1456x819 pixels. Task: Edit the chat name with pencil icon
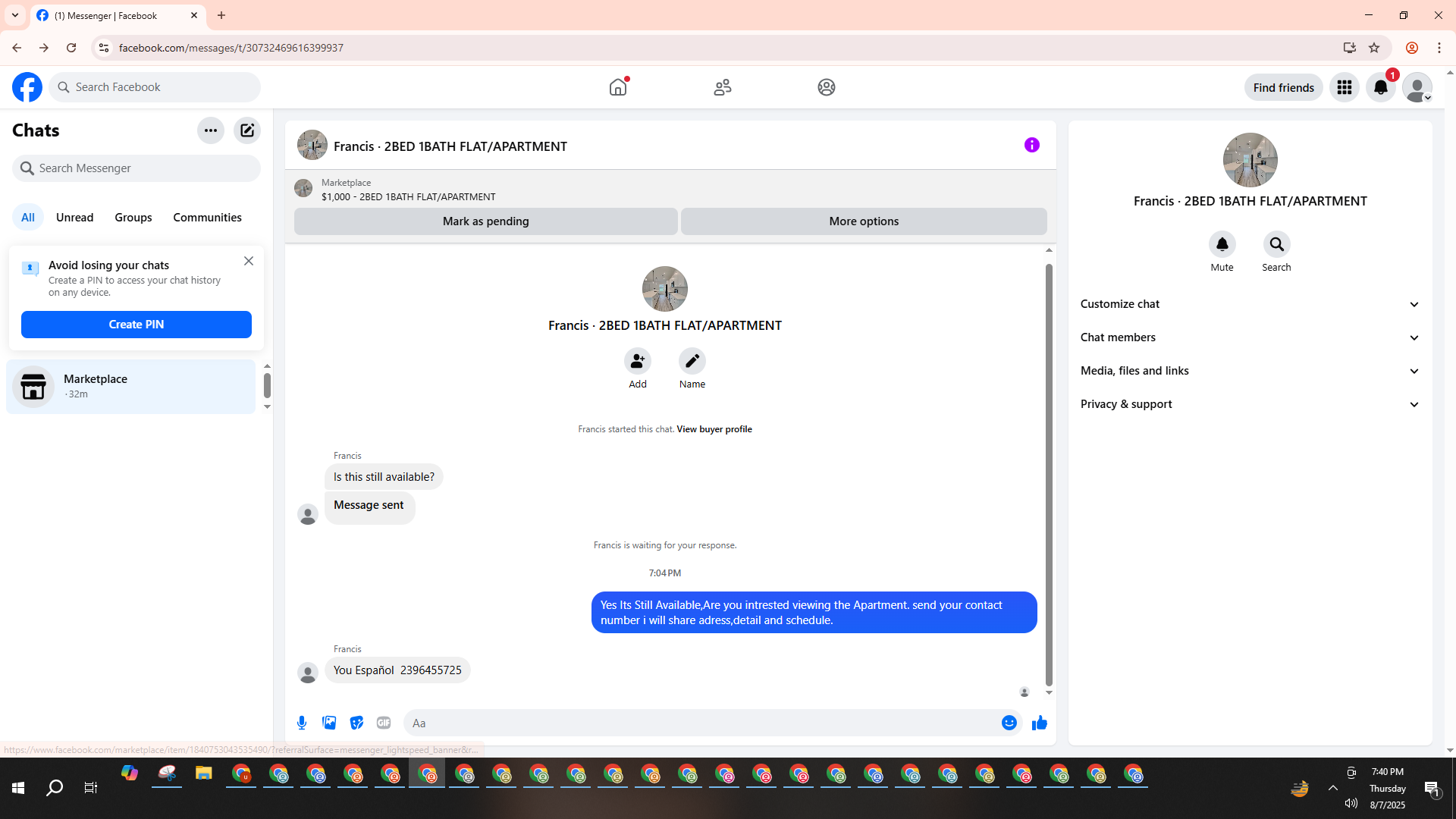tap(692, 361)
